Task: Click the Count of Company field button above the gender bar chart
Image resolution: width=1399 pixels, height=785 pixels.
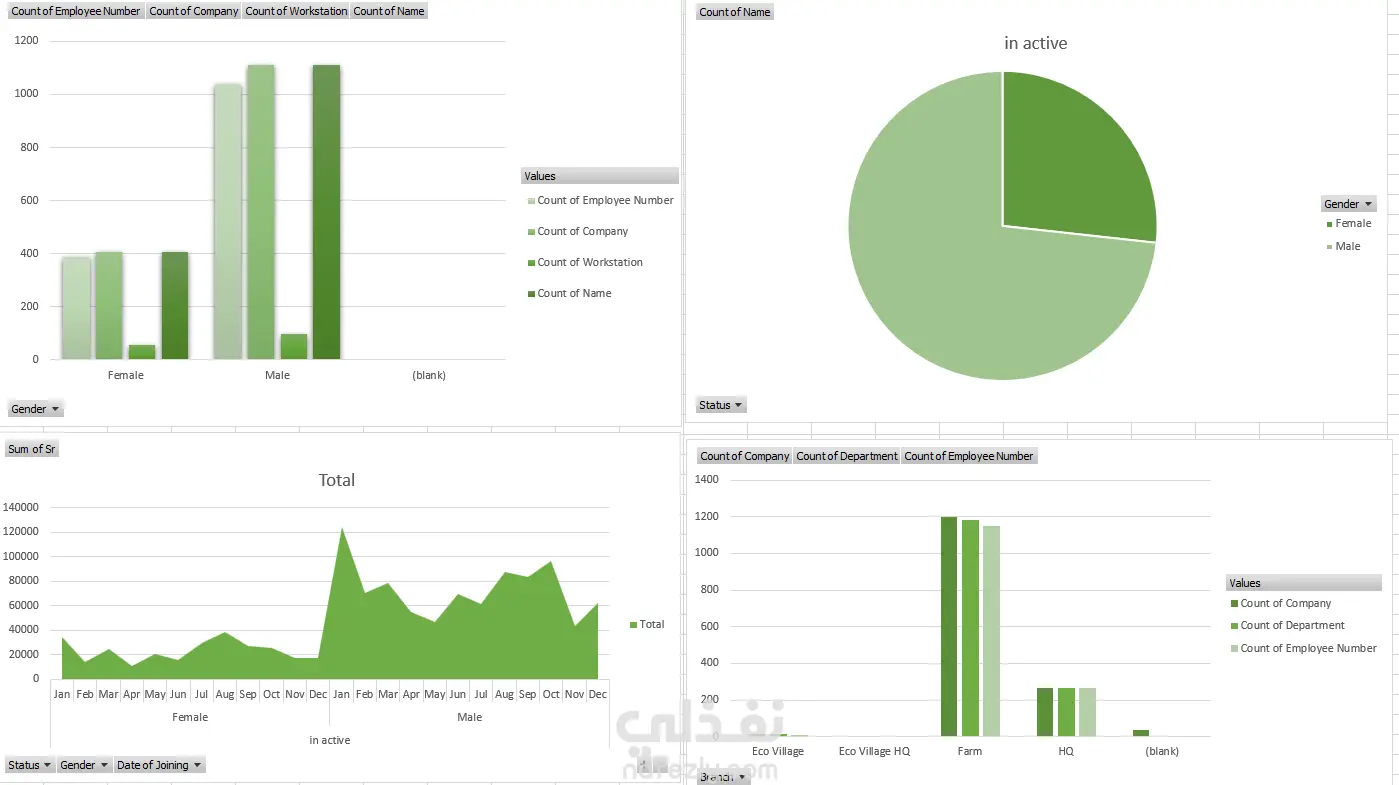Action: [x=194, y=11]
